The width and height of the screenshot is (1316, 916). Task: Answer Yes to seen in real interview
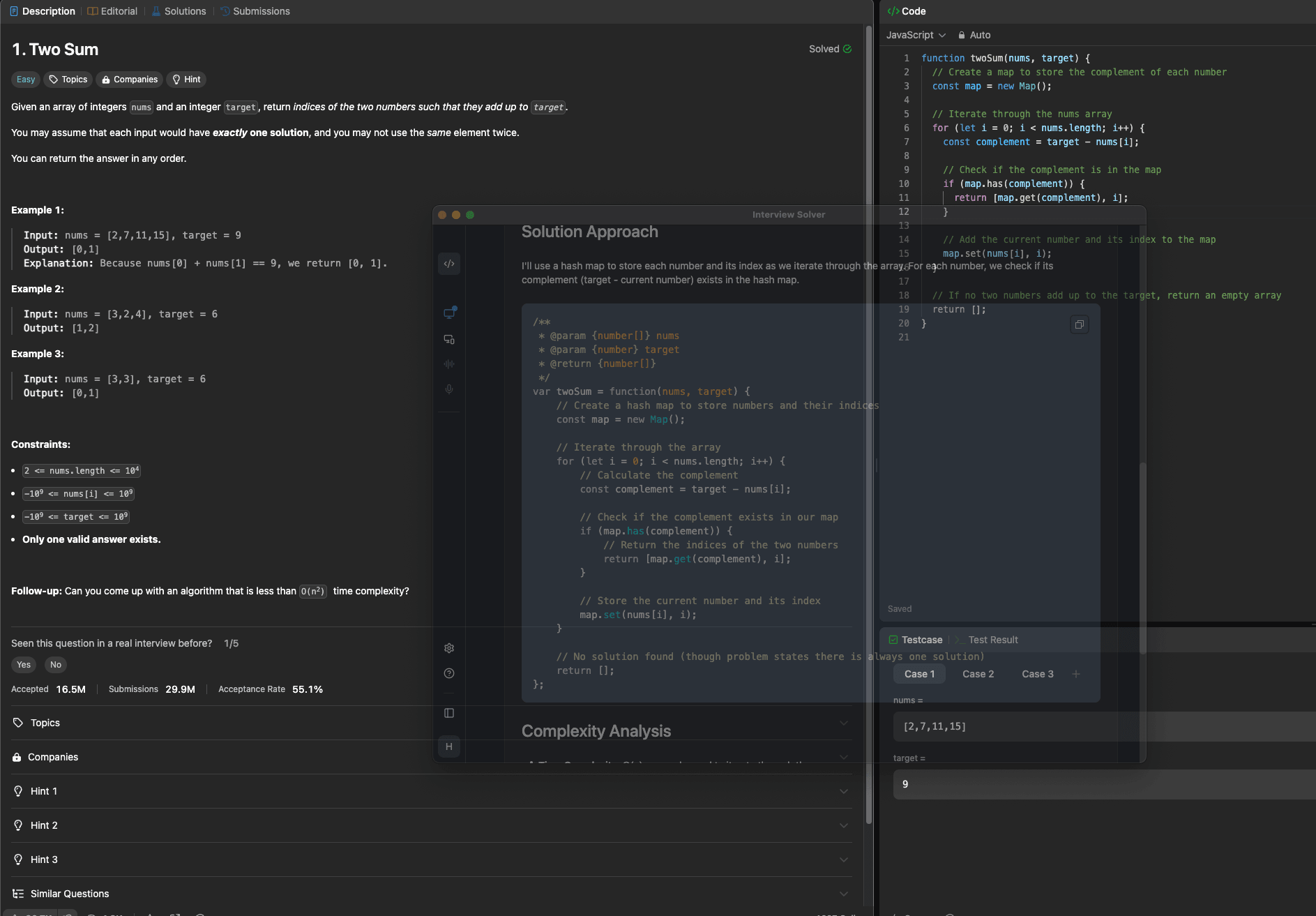click(x=24, y=665)
